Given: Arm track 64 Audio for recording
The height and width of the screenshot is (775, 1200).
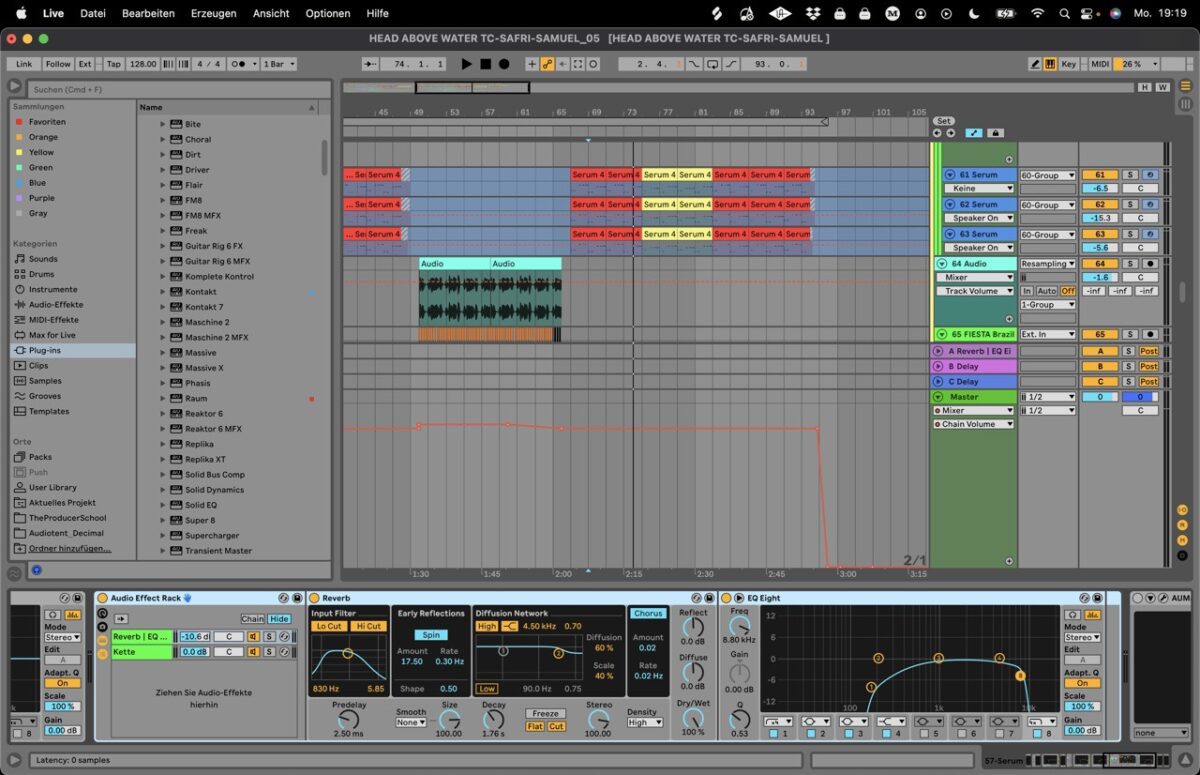Looking at the screenshot, I should (x=1149, y=264).
